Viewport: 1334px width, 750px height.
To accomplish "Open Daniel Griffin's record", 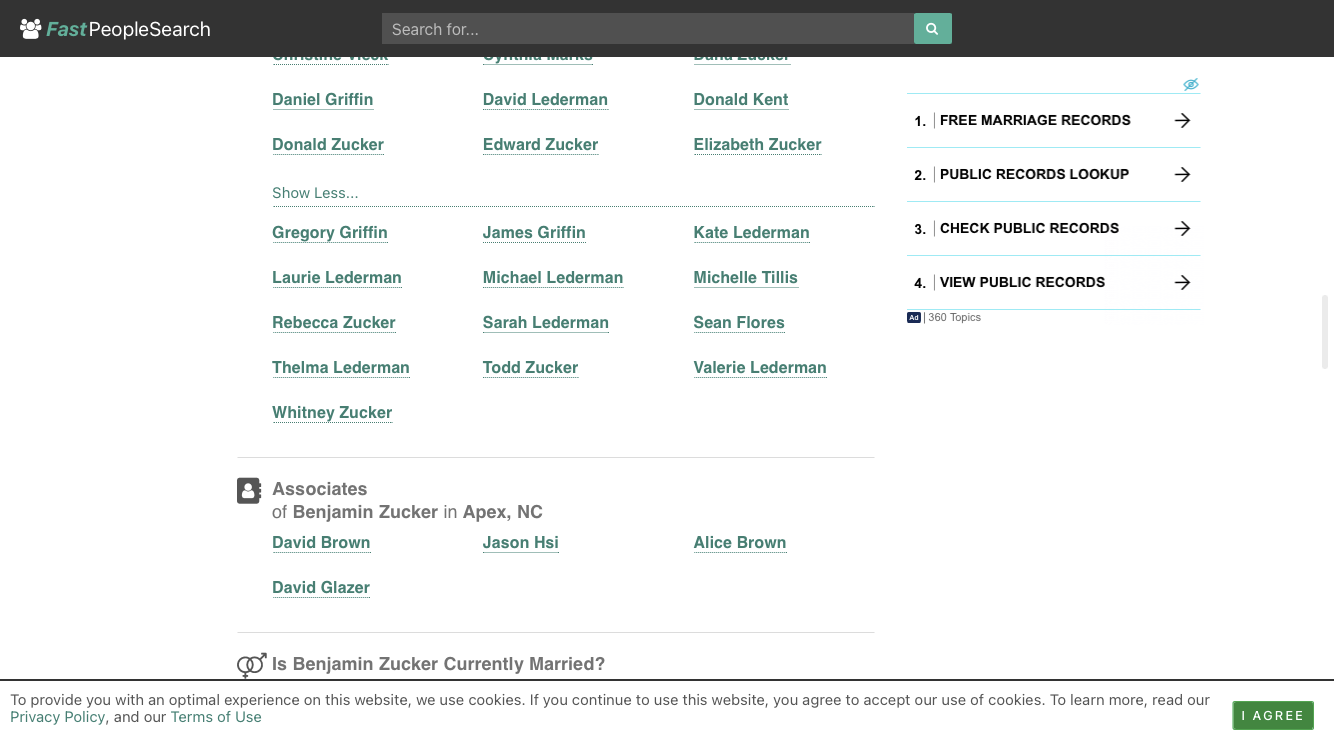I will tap(322, 99).
